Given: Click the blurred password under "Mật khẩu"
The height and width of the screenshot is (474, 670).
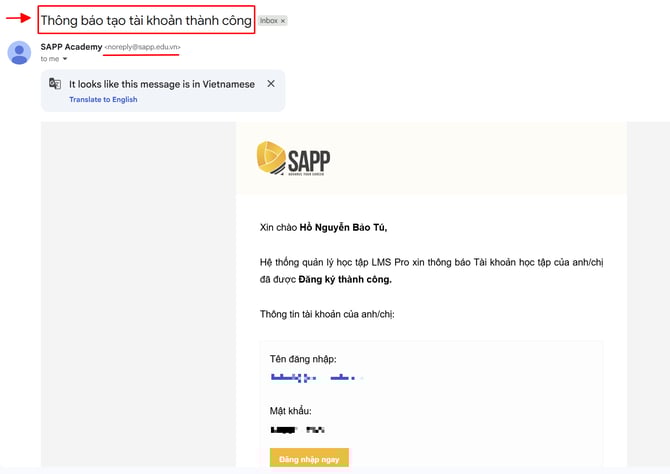Looking at the screenshot, I should 297,429.
